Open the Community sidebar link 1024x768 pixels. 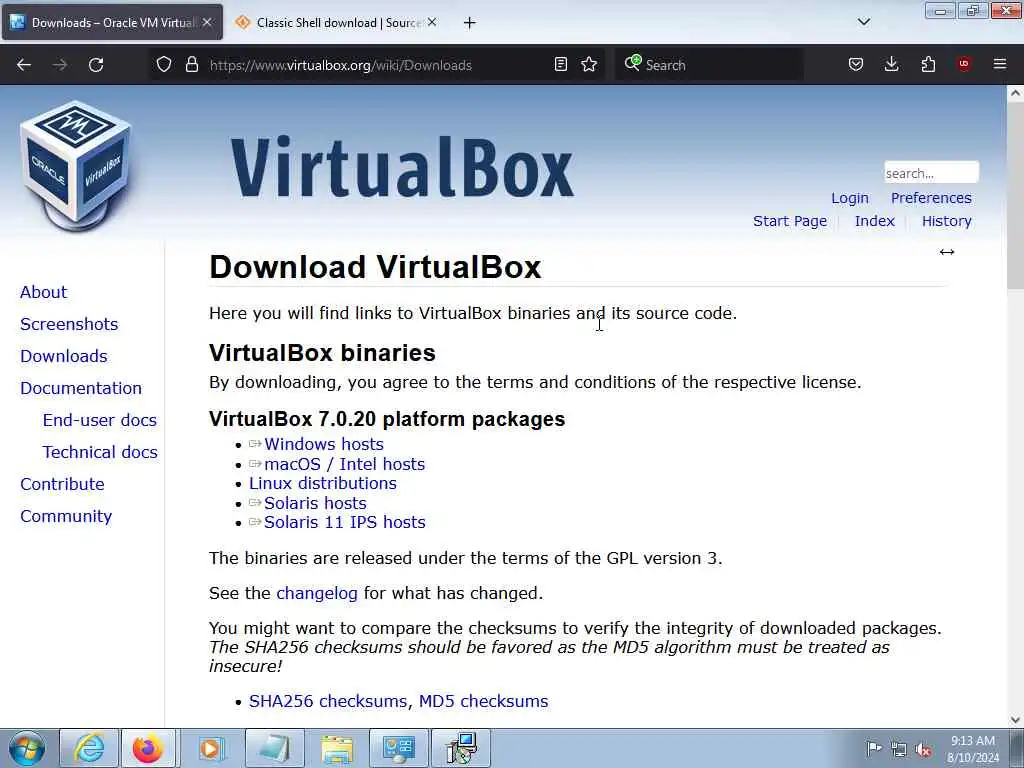click(66, 516)
